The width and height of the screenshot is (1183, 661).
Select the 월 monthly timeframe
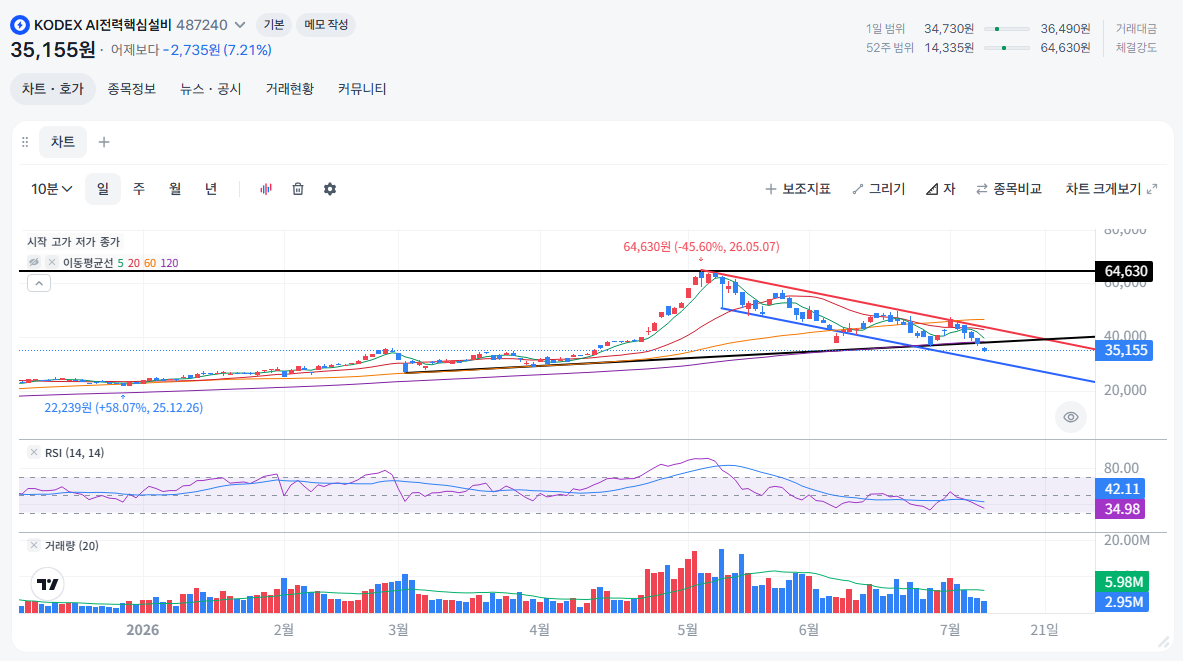point(175,189)
